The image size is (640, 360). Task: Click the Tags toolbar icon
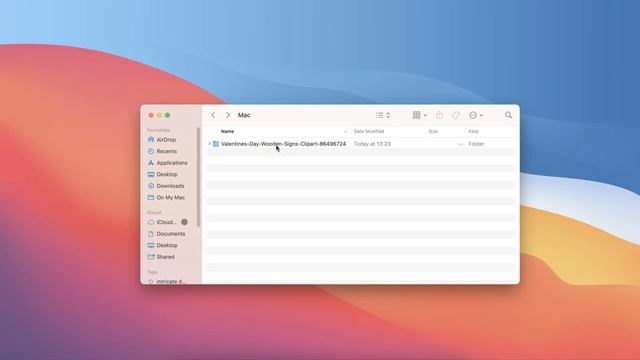[x=456, y=115]
